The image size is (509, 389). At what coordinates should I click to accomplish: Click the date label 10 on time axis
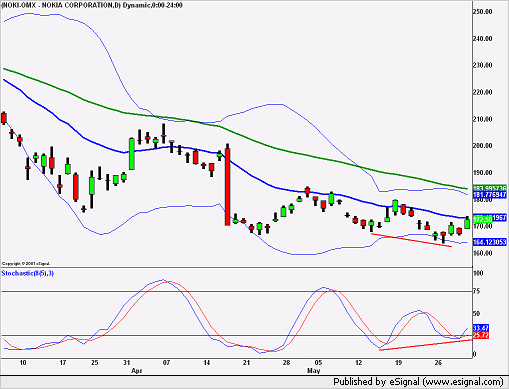pyautogui.click(x=23, y=363)
